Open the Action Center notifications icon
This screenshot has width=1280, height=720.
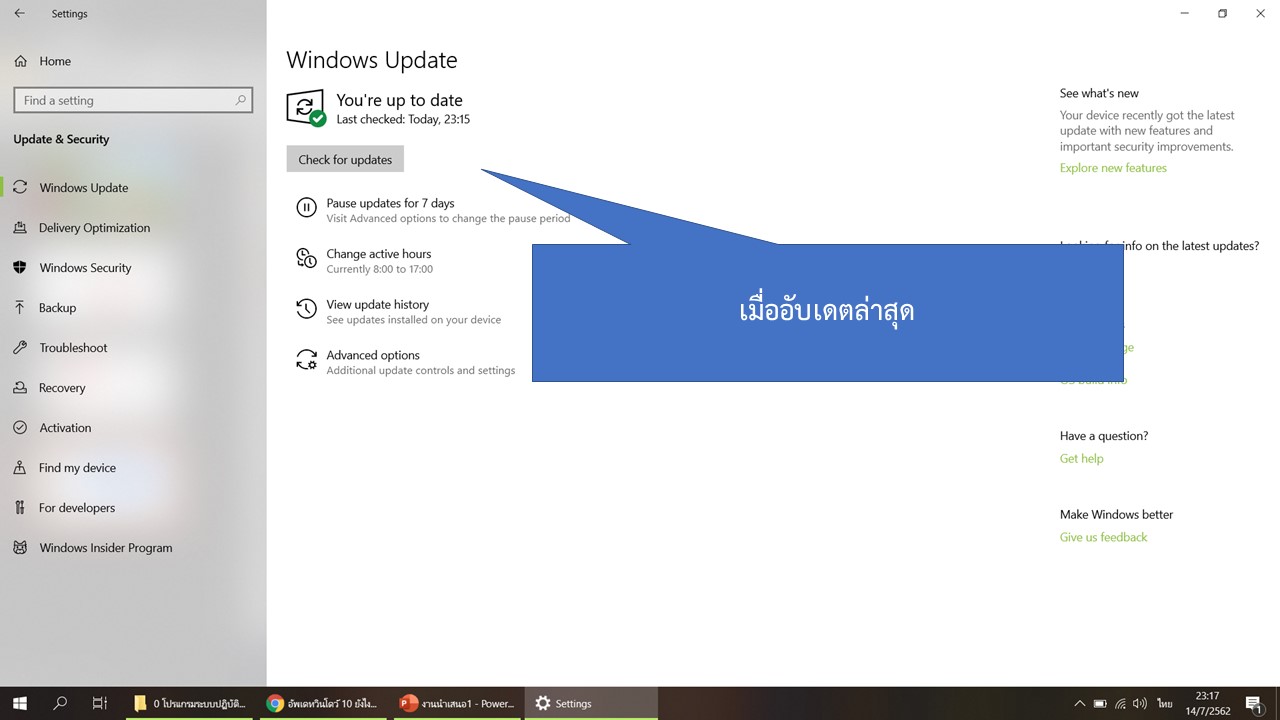click(1254, 703)
